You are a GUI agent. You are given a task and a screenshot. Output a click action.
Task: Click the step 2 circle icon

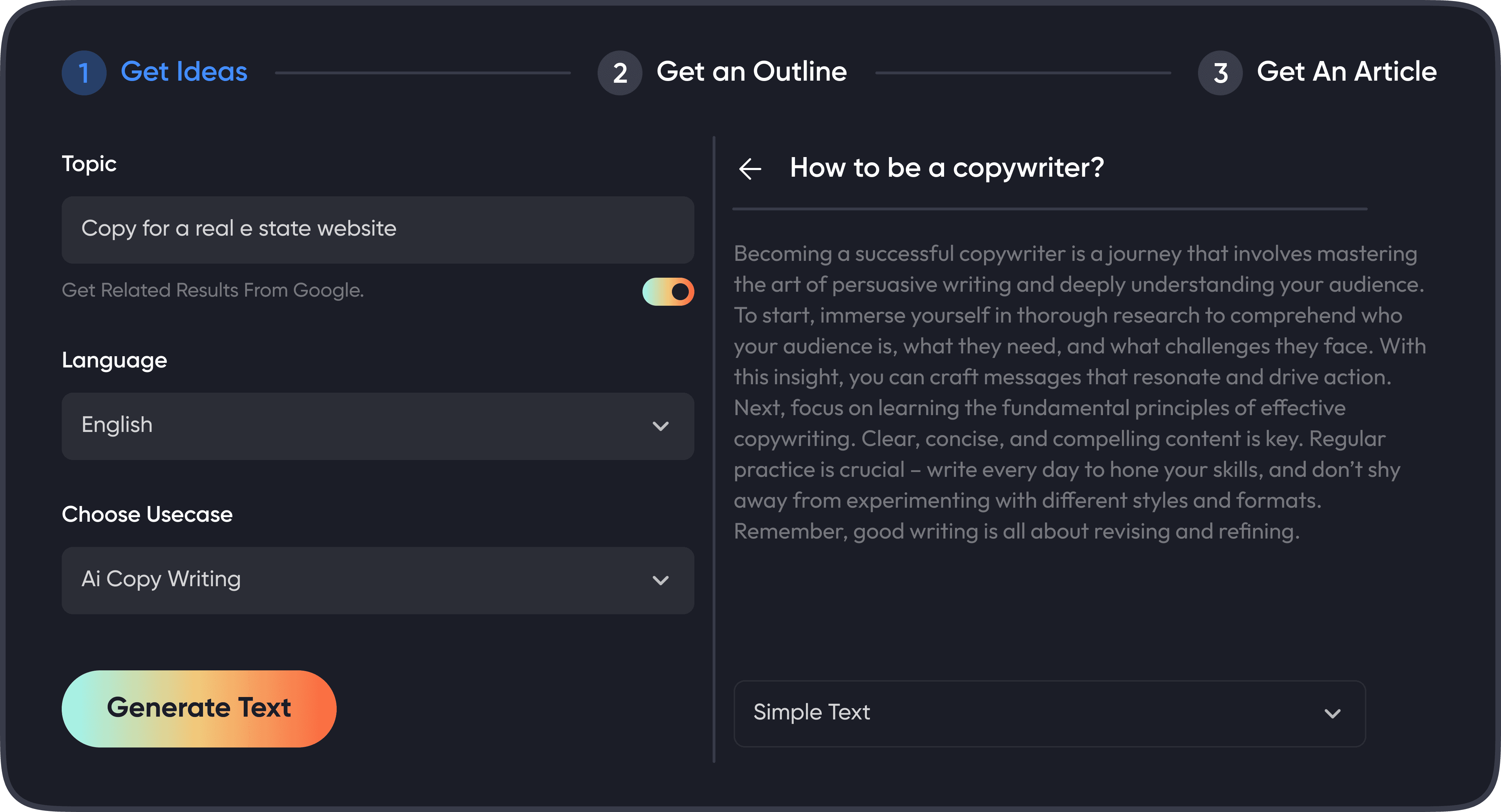point(619,73)
